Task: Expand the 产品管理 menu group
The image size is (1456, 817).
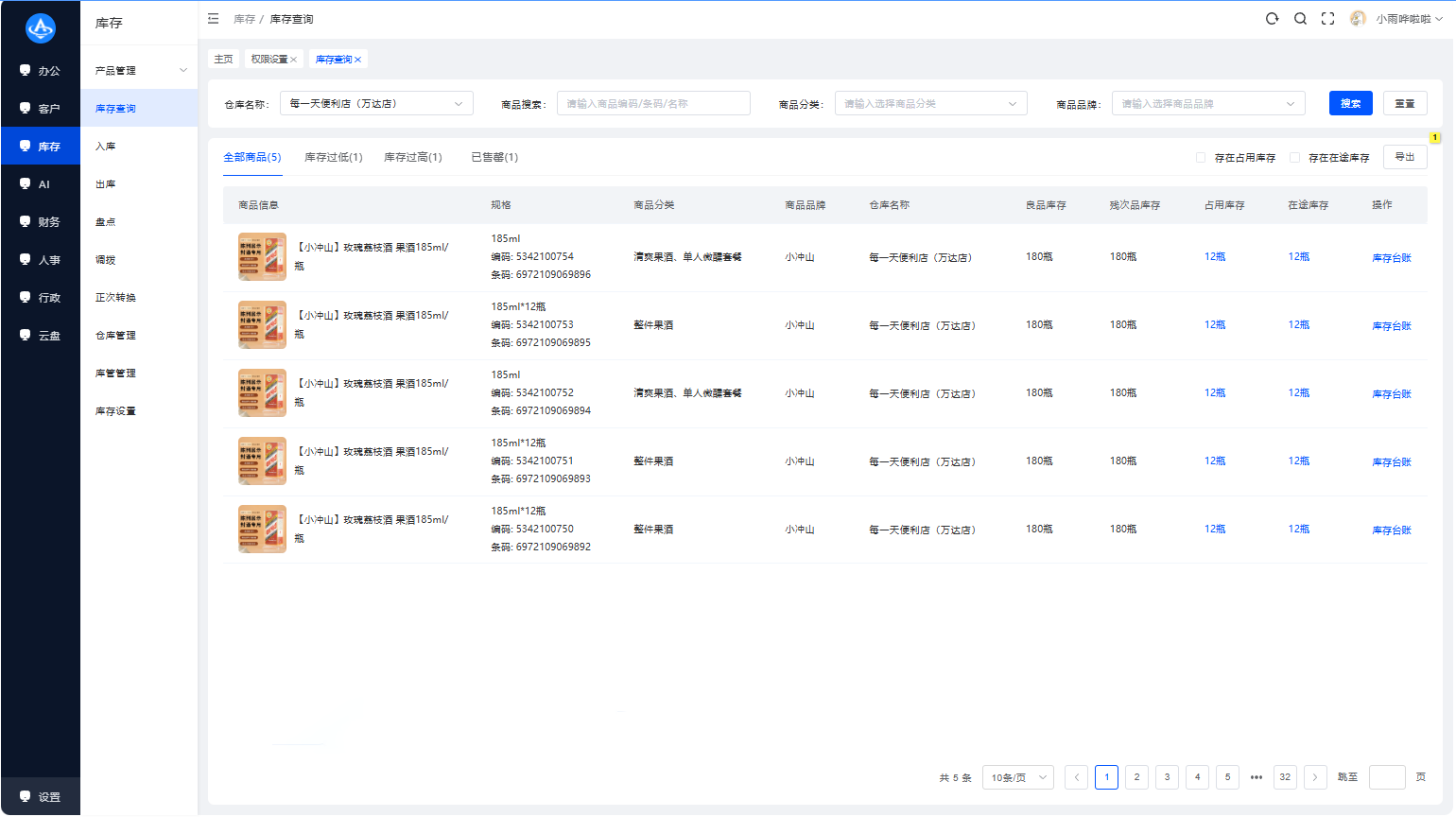Action: (x=139, y=71)
